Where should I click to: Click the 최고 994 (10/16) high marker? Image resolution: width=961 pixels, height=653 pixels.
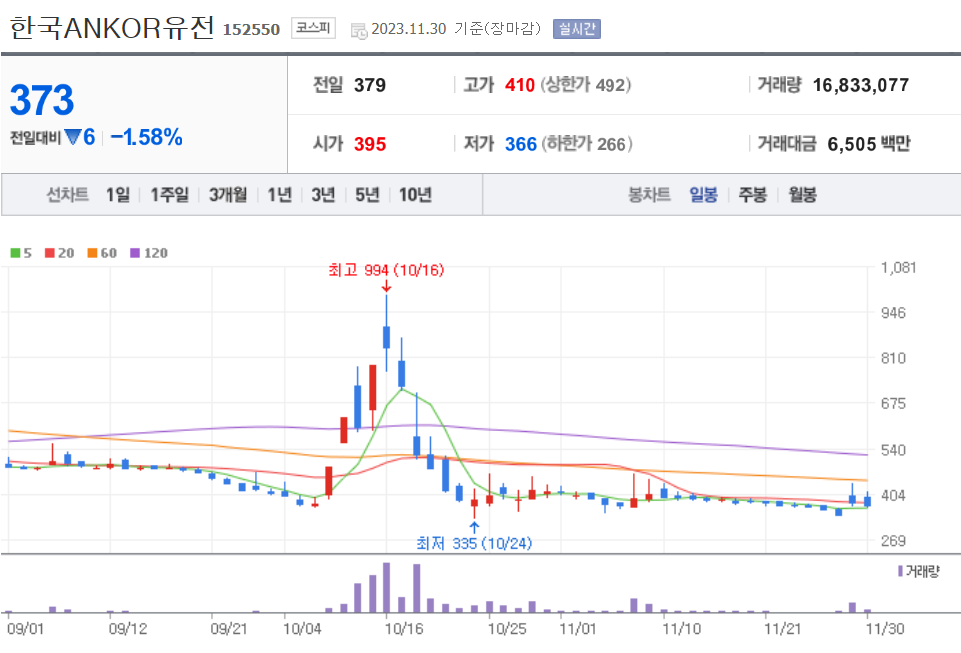tap(386, 270)
